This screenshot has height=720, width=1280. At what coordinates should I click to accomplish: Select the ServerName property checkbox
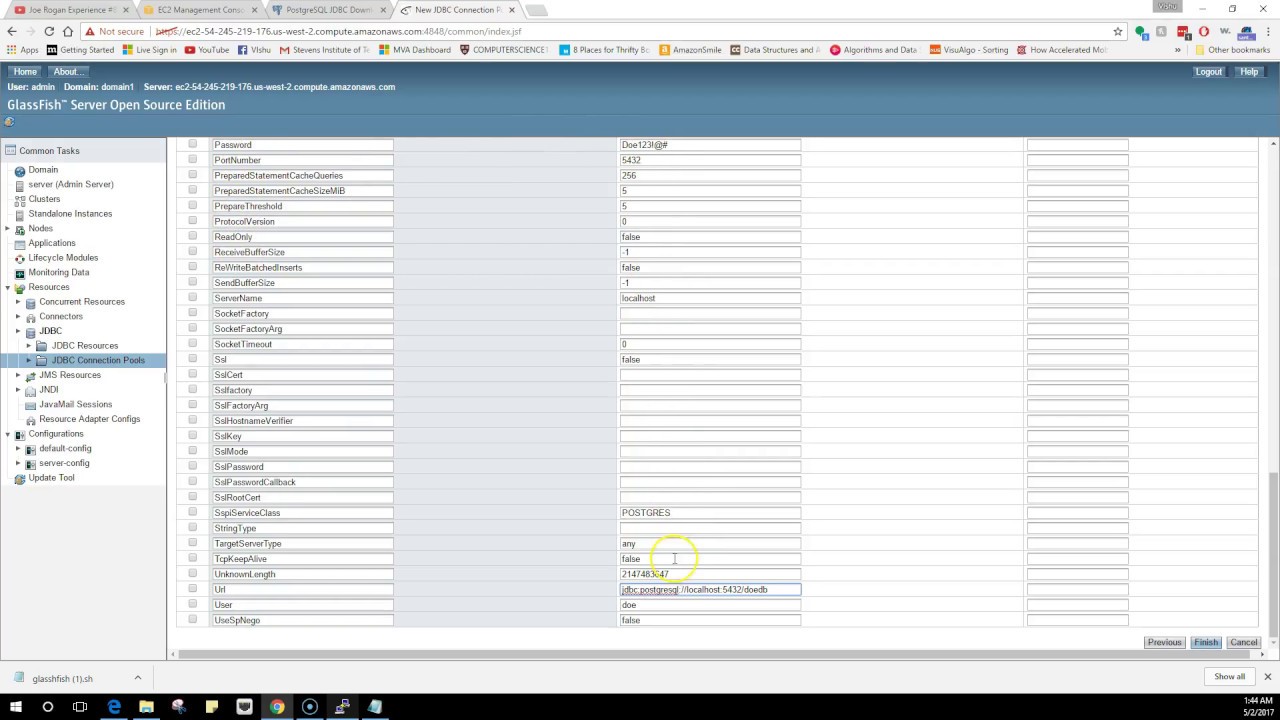(193, 297)
